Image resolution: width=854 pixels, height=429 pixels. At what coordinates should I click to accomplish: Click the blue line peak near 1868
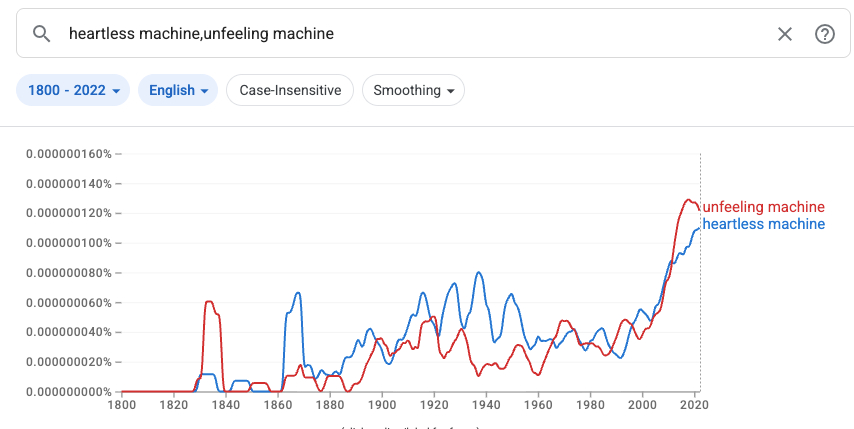298,292
